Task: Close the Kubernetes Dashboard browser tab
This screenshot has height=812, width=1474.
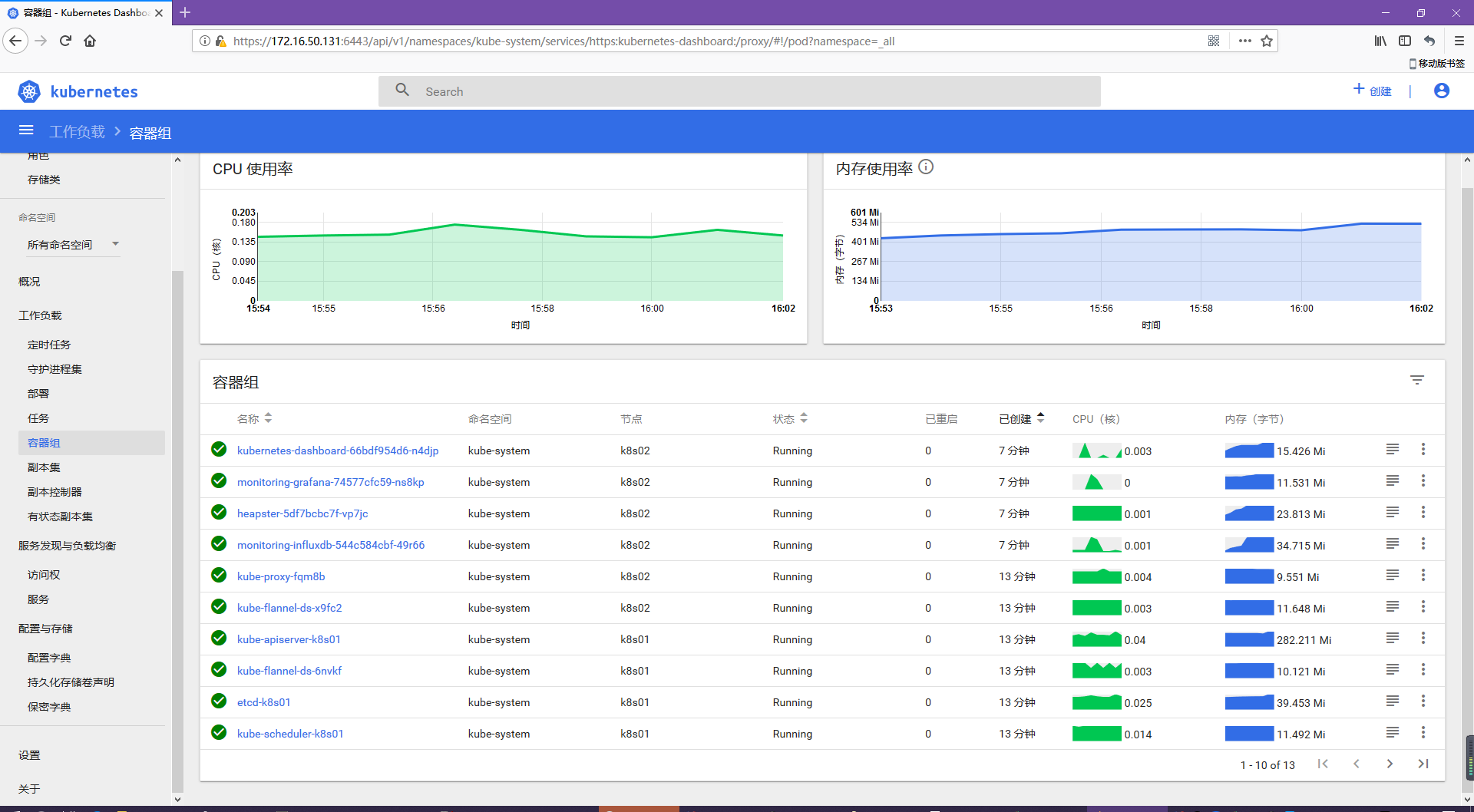Action: click(159, 13)
